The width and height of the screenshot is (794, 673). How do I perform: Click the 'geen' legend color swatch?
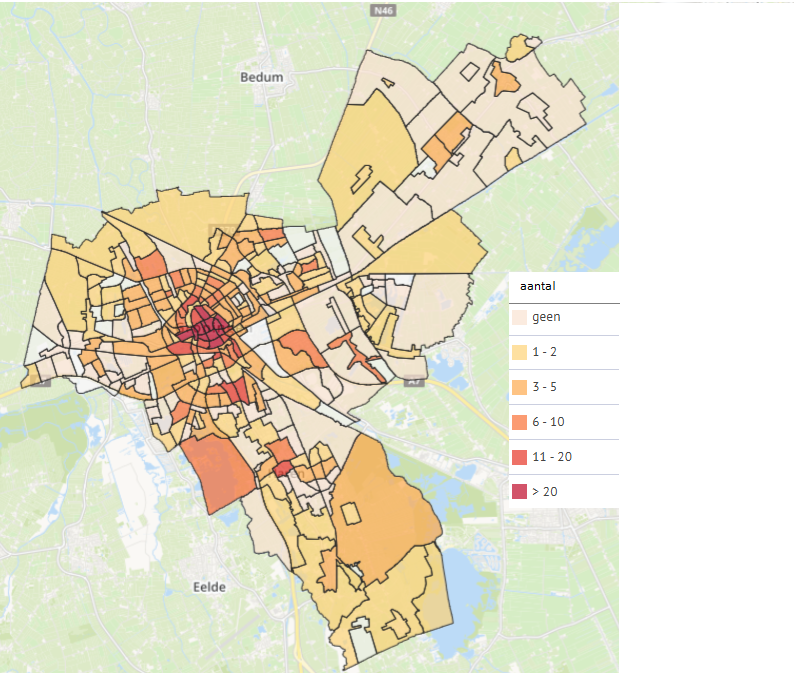tap(520, 318)
